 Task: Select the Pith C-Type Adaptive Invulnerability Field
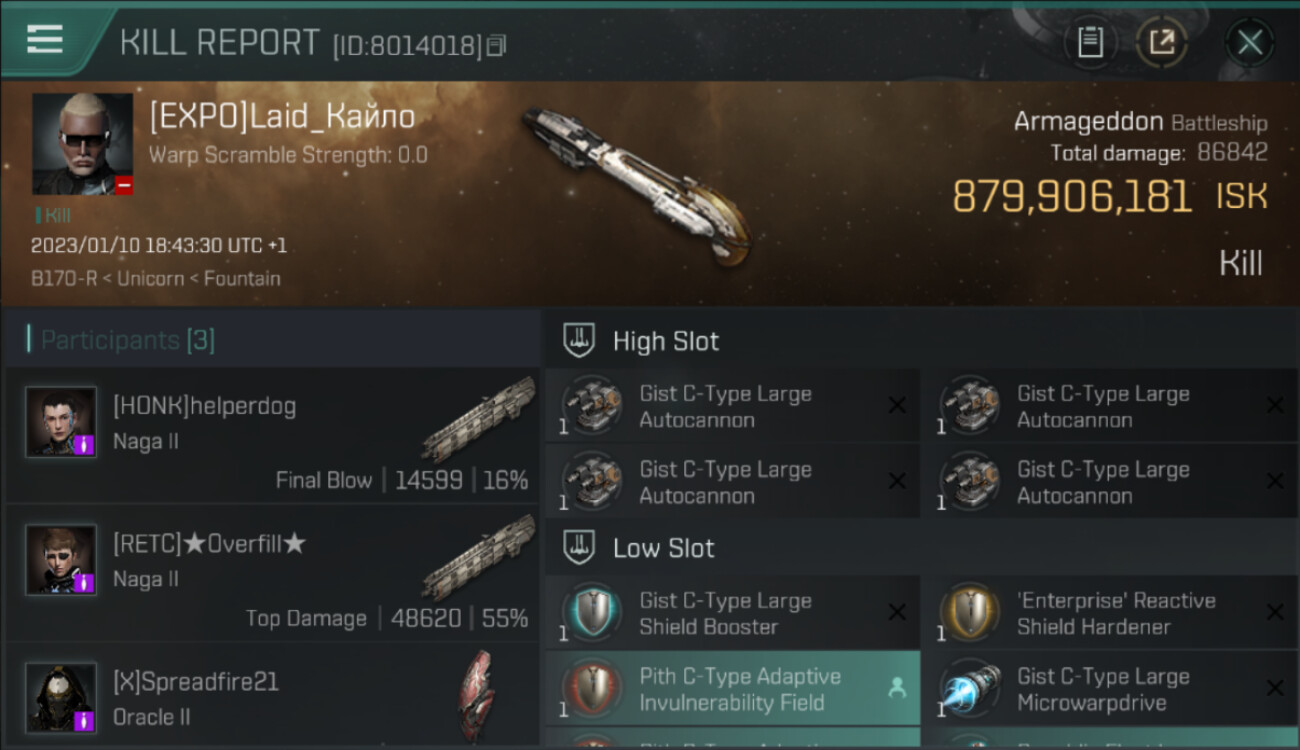coord(732,689)
